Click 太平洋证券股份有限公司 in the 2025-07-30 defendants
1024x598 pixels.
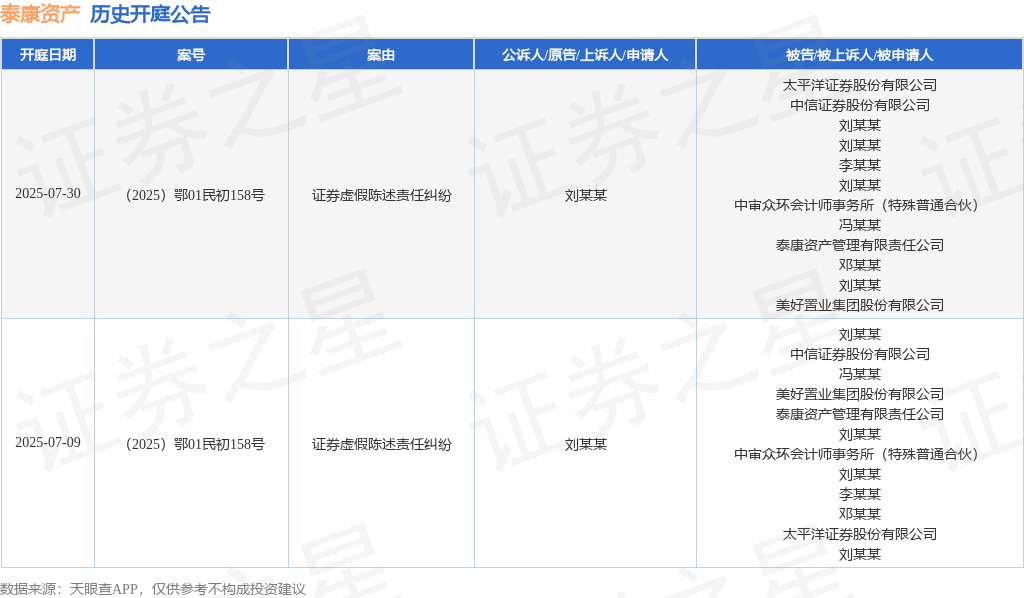[x=859, y=85]
